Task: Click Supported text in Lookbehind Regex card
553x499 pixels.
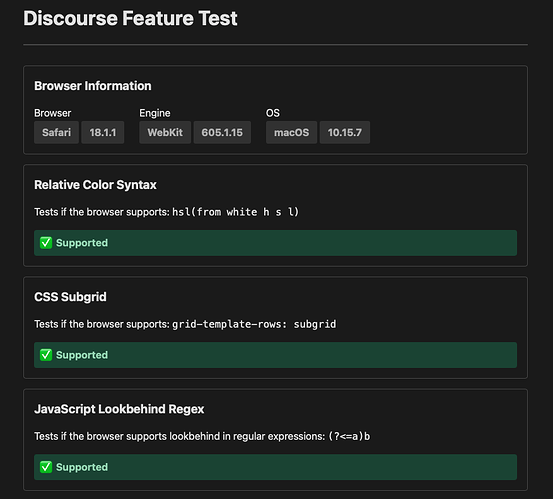Action: point(82,467)
